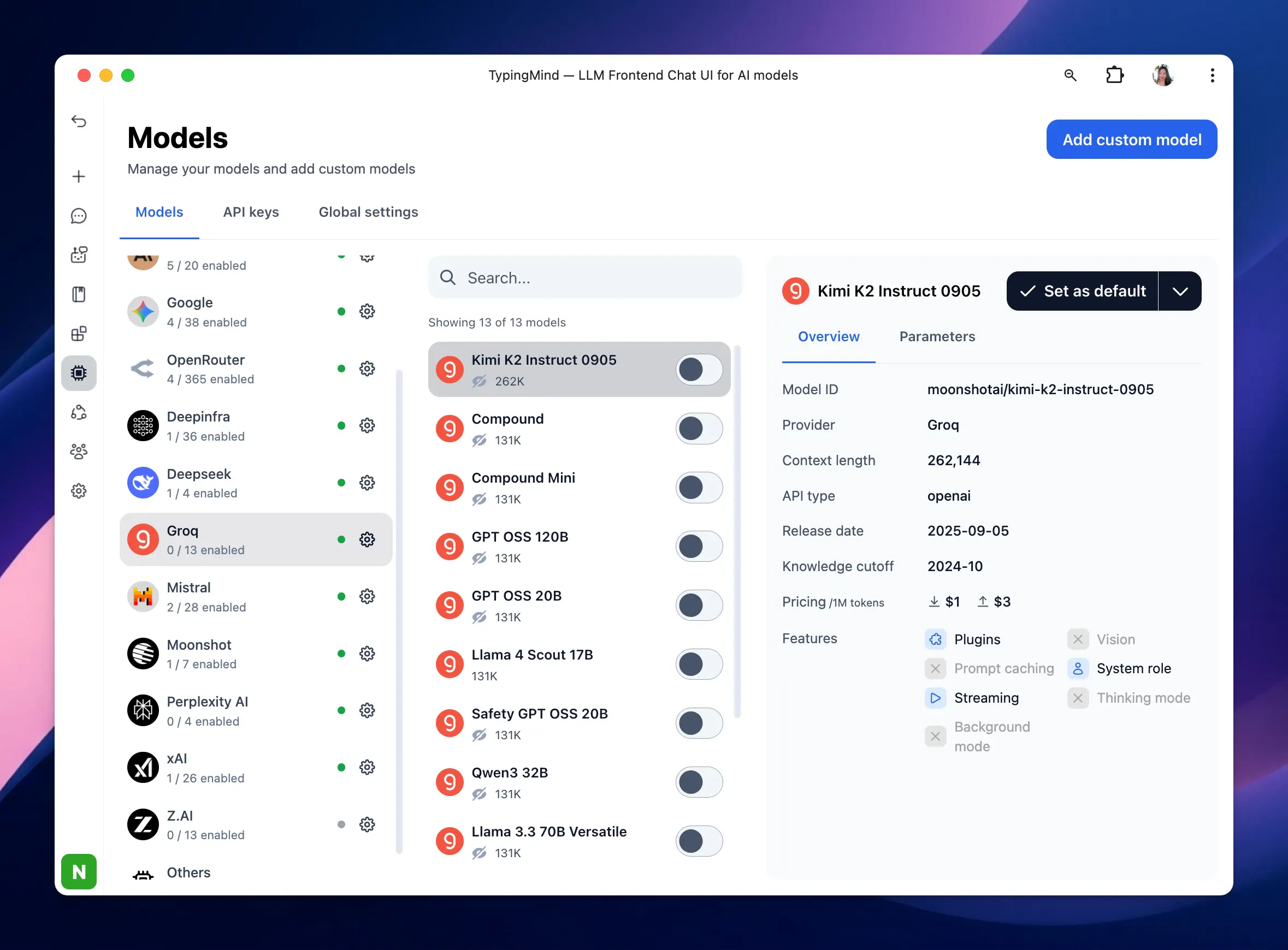Screen dimensions: 1288x950
Task: Open Mistral provider settings gear
Action: [367, 596]
